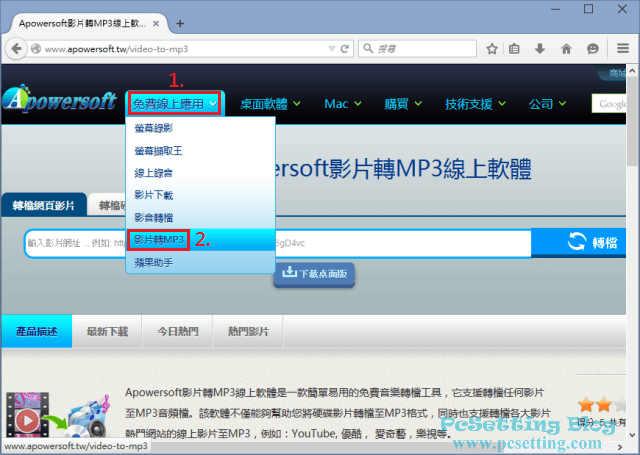Click the Google site search box
This screenshot has height=455, width=640.
[x=609, y=104]
